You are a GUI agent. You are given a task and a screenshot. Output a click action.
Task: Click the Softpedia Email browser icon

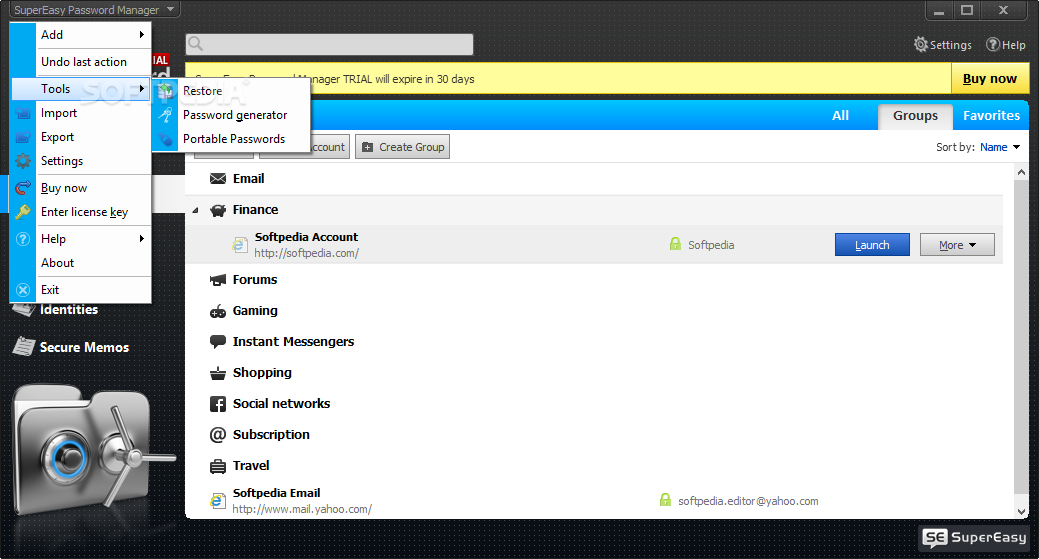point(218,501)
